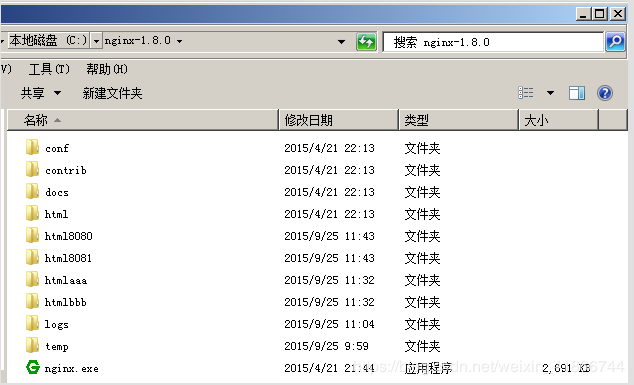Click the conf folder icon
This screenshot has width=634, height=385.
[32, 147]
